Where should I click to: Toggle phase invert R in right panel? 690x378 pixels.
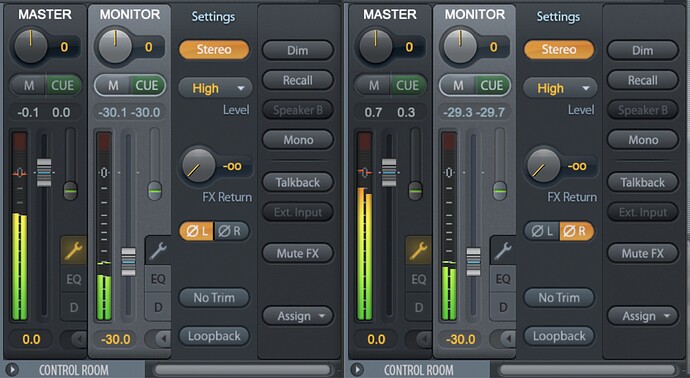click(x=576, y=231)
